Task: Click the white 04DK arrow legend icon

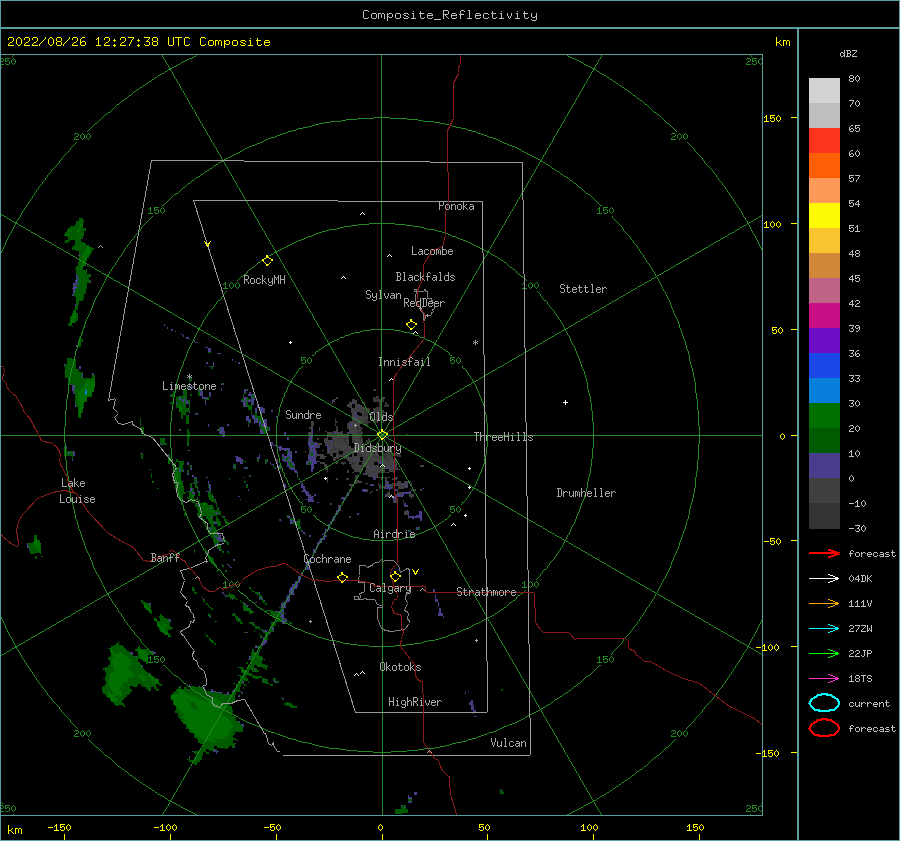Action: point(824,579)
